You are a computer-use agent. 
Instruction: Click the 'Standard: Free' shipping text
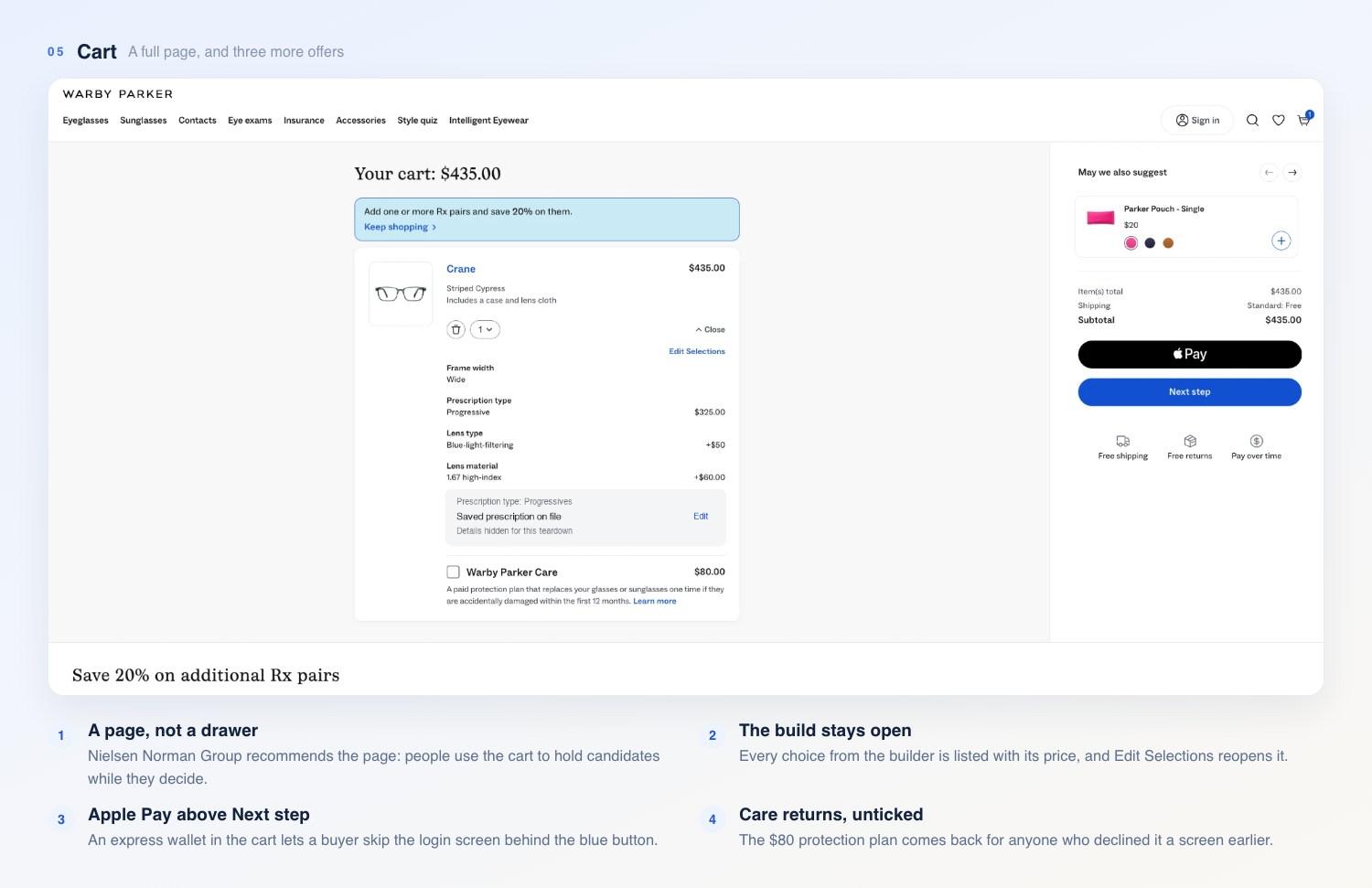1274,305
